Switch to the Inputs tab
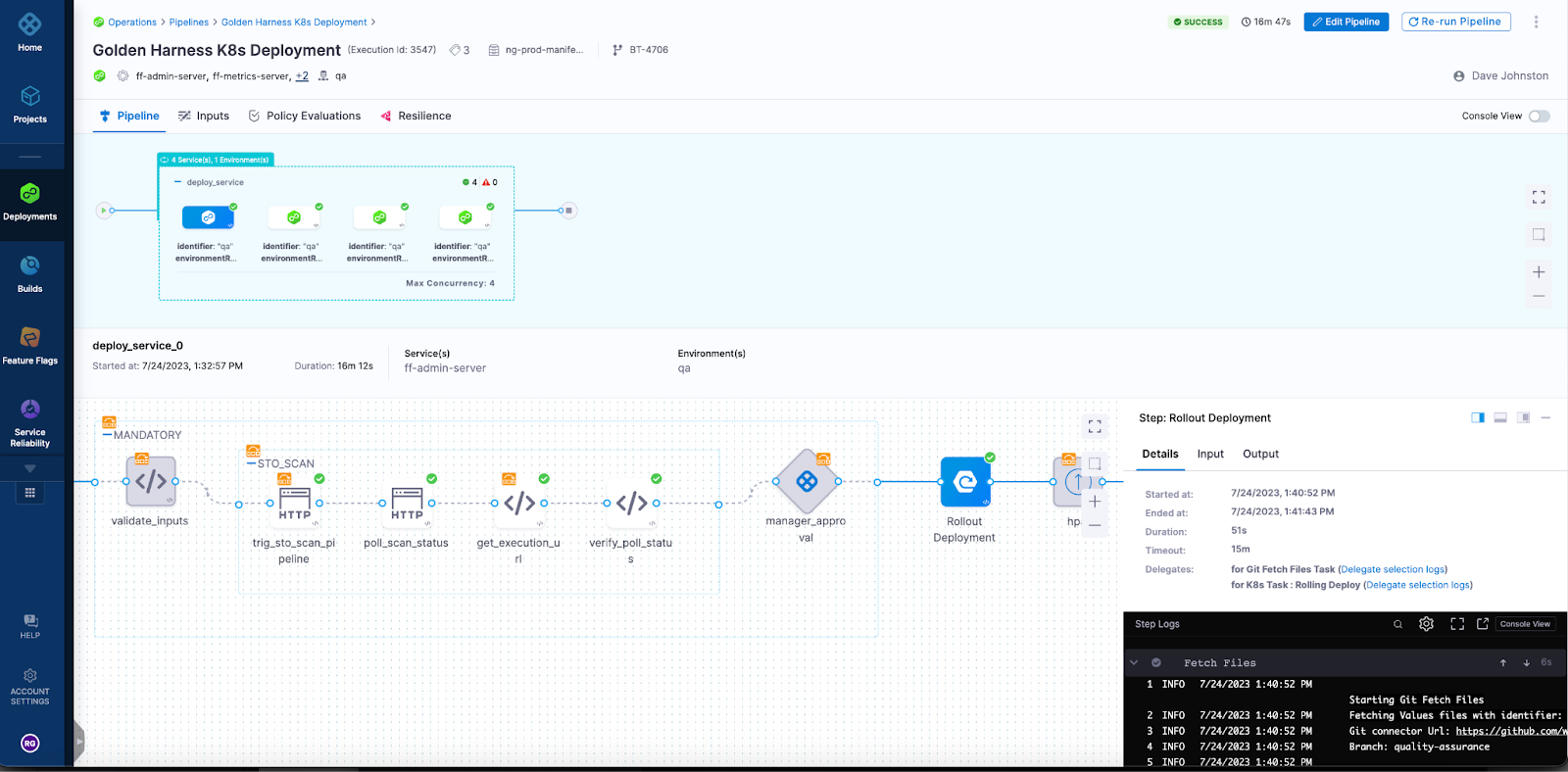The image size is (1568, 772). coord(204,116)
